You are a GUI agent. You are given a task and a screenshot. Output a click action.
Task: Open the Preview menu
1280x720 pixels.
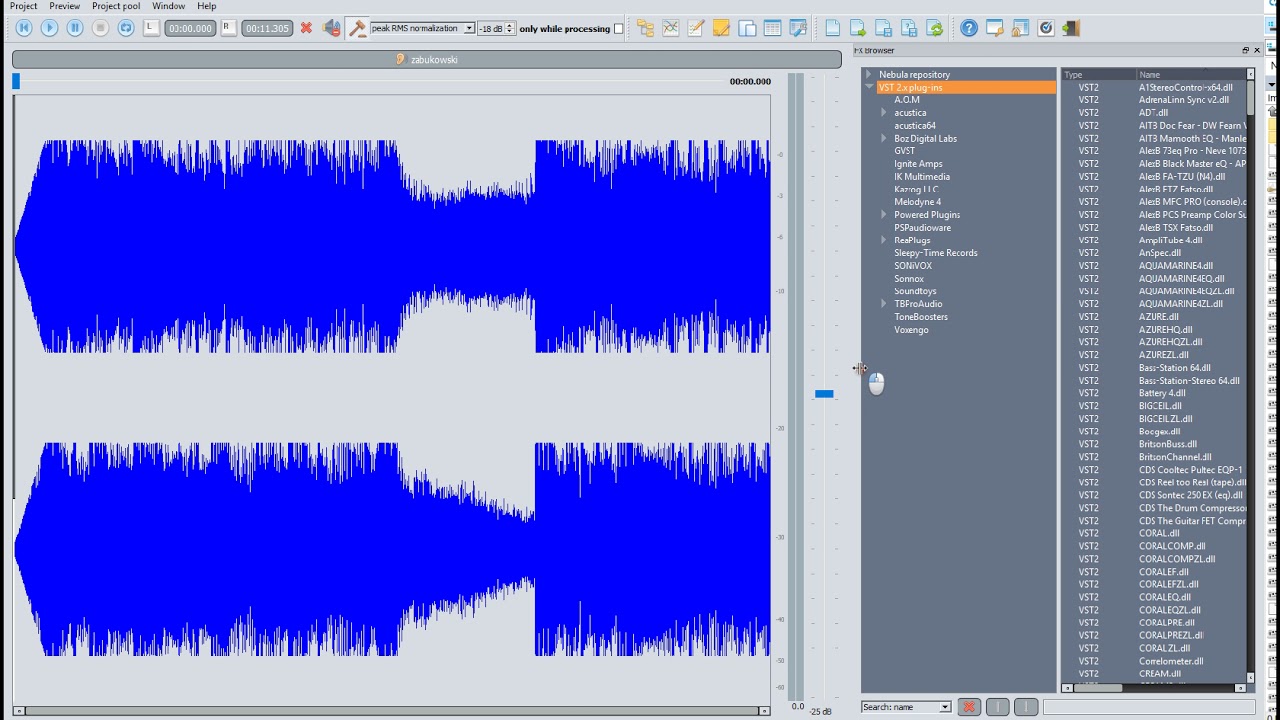64,6
